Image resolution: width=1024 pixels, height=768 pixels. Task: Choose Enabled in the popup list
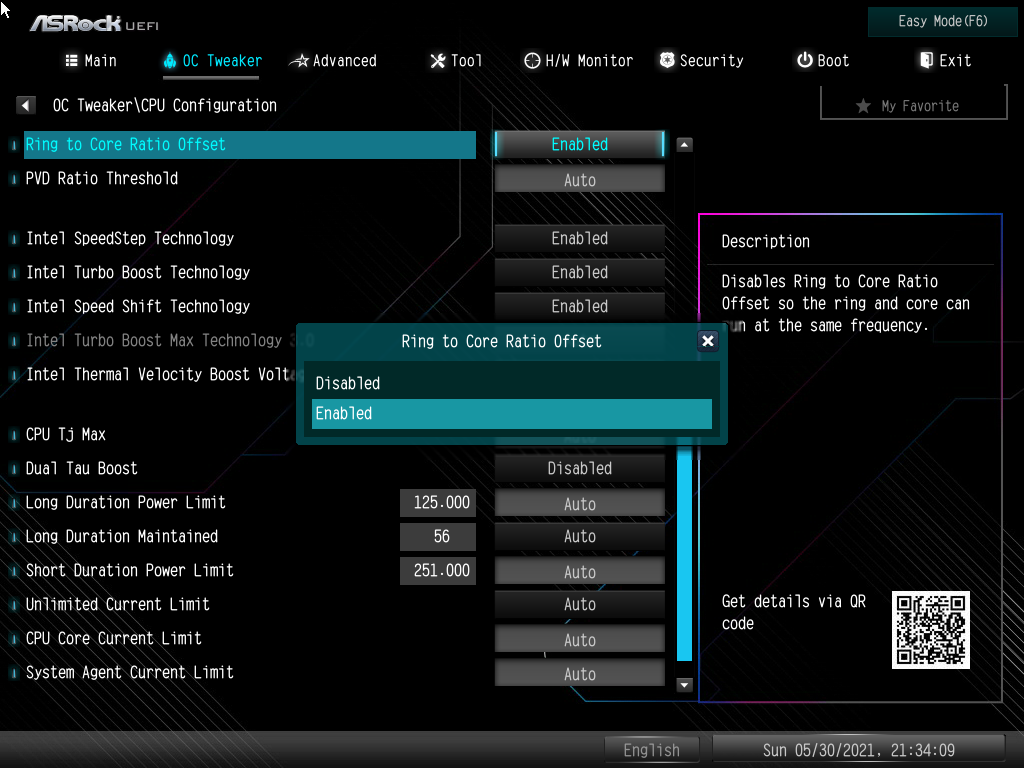pos(512,413)
